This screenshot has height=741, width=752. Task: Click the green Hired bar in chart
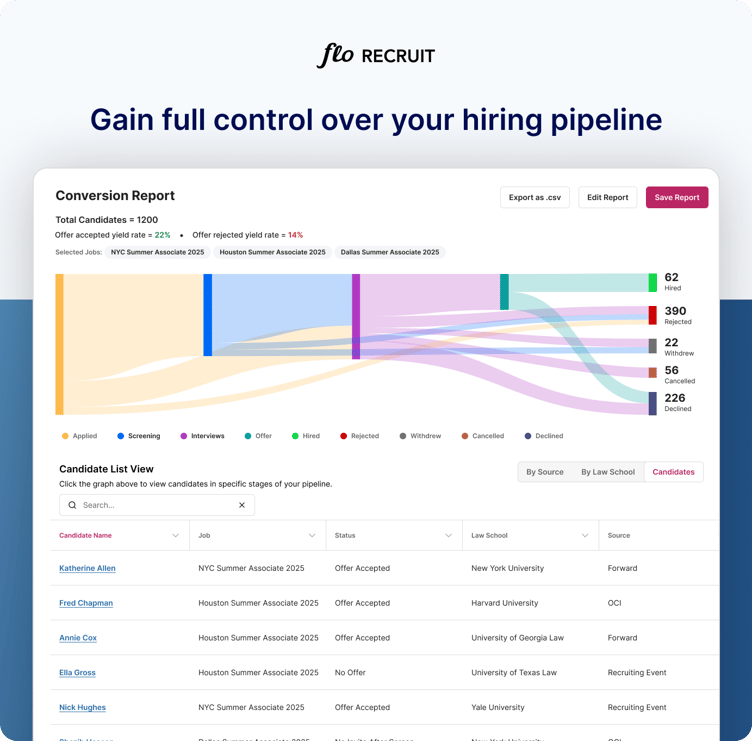(653, 282)
